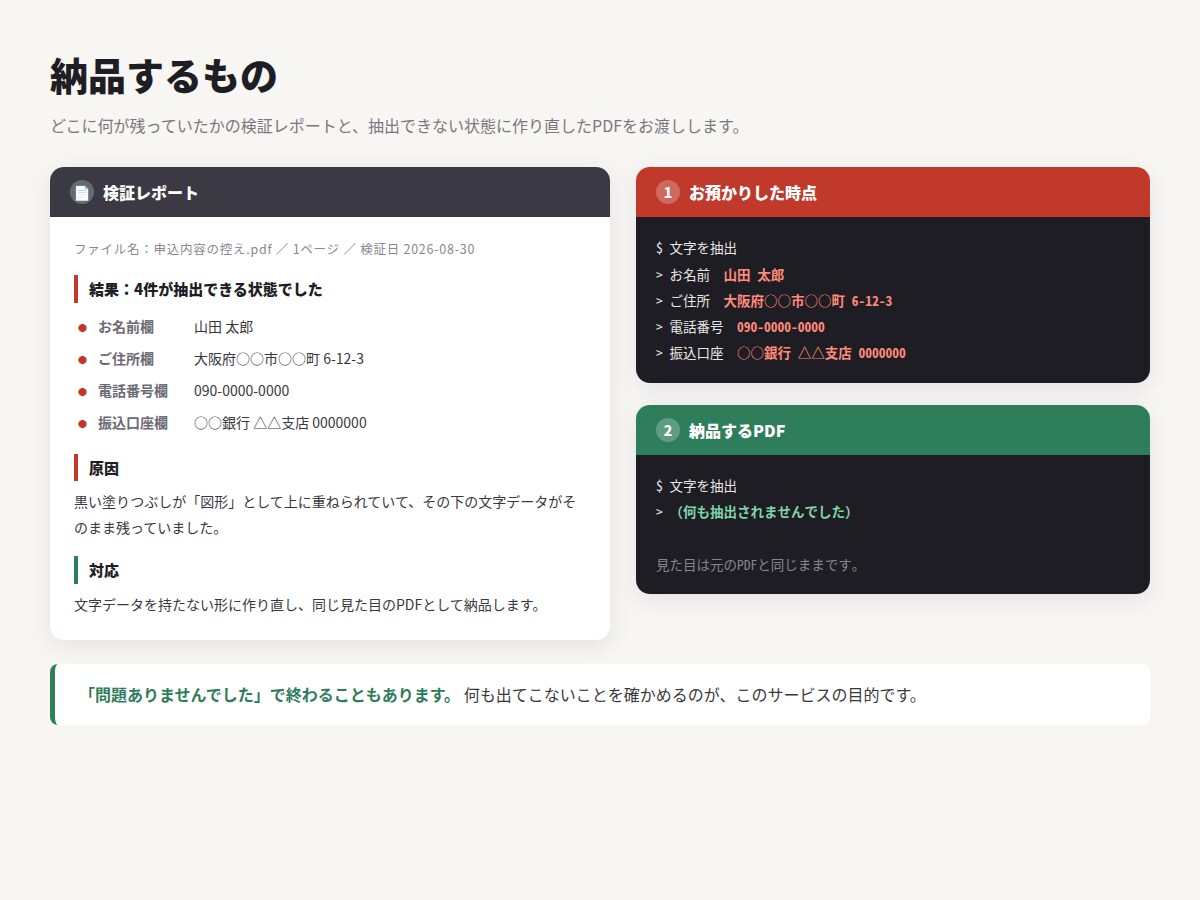Image resolution: width=1200 pixels, height=900 pixels.
Task: Click the 原因 section heading
Action: click(104, 468)
